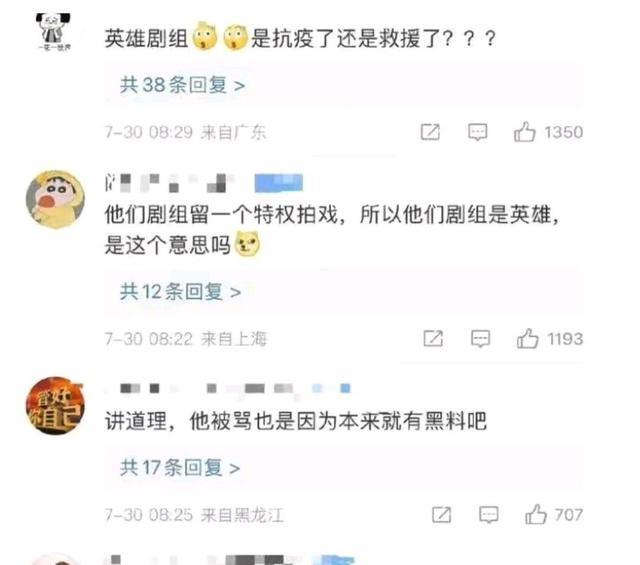The image size is (640, 565).
Task: Reply to the 广东 comment via speech bubble
Action: [x=477, y=132]
